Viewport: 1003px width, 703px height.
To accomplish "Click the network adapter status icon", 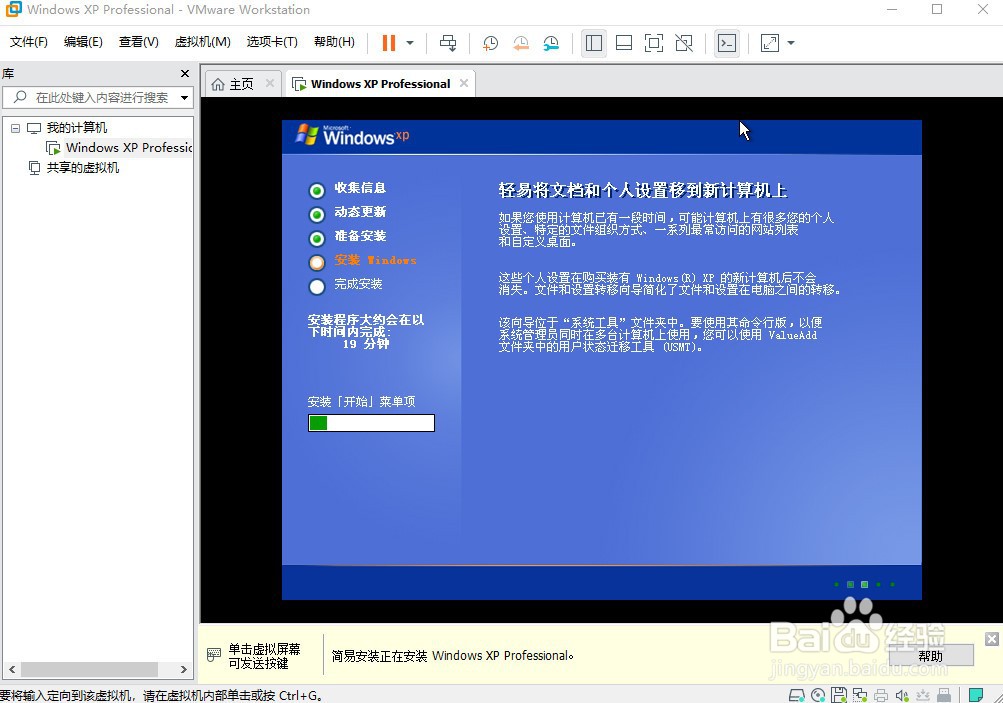I will [x=860, y=695].
